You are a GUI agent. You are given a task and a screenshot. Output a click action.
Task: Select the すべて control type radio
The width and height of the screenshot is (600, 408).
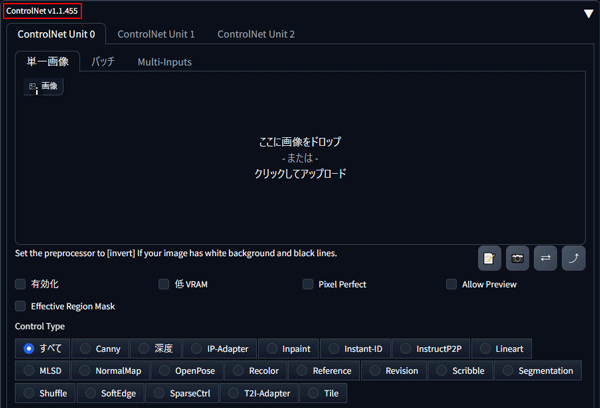[x=42, y=349]
